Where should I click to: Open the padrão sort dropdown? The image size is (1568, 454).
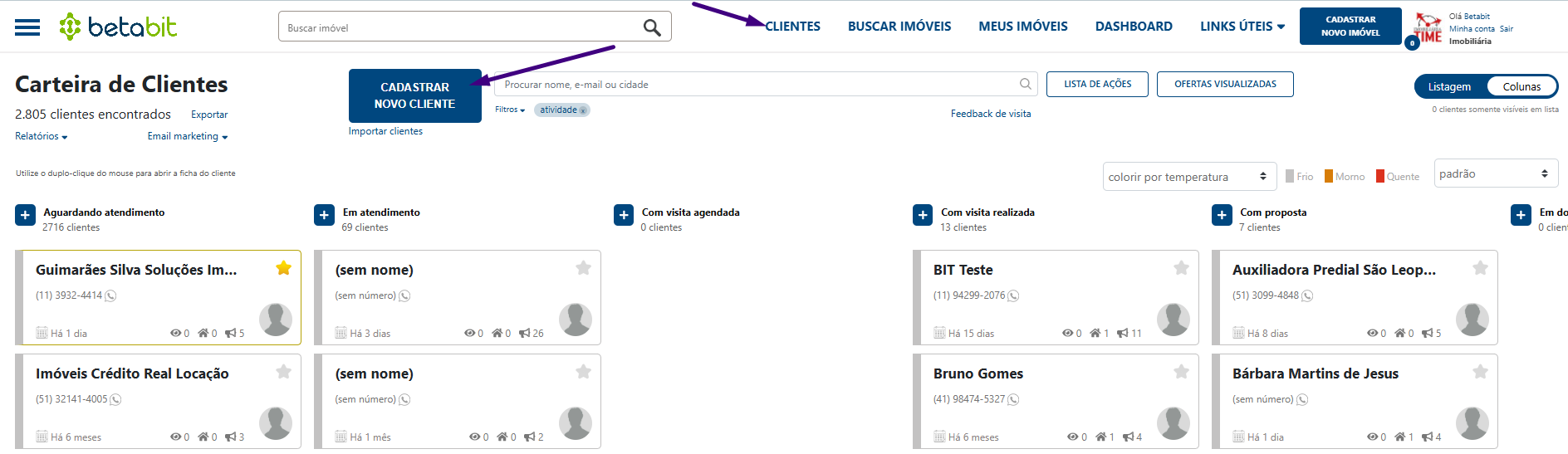pos(1495,173)
